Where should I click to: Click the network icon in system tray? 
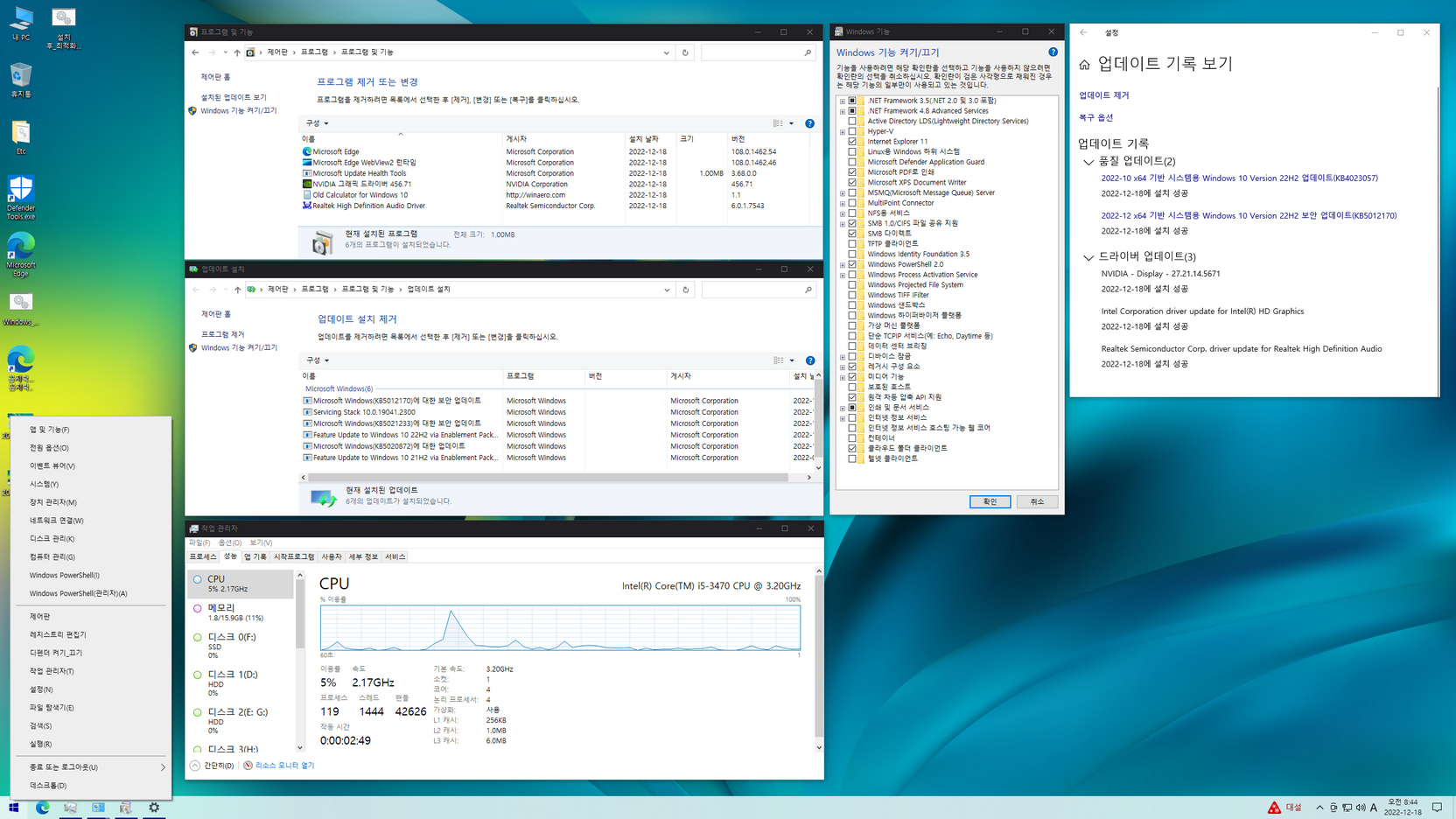pos(1347,808)
